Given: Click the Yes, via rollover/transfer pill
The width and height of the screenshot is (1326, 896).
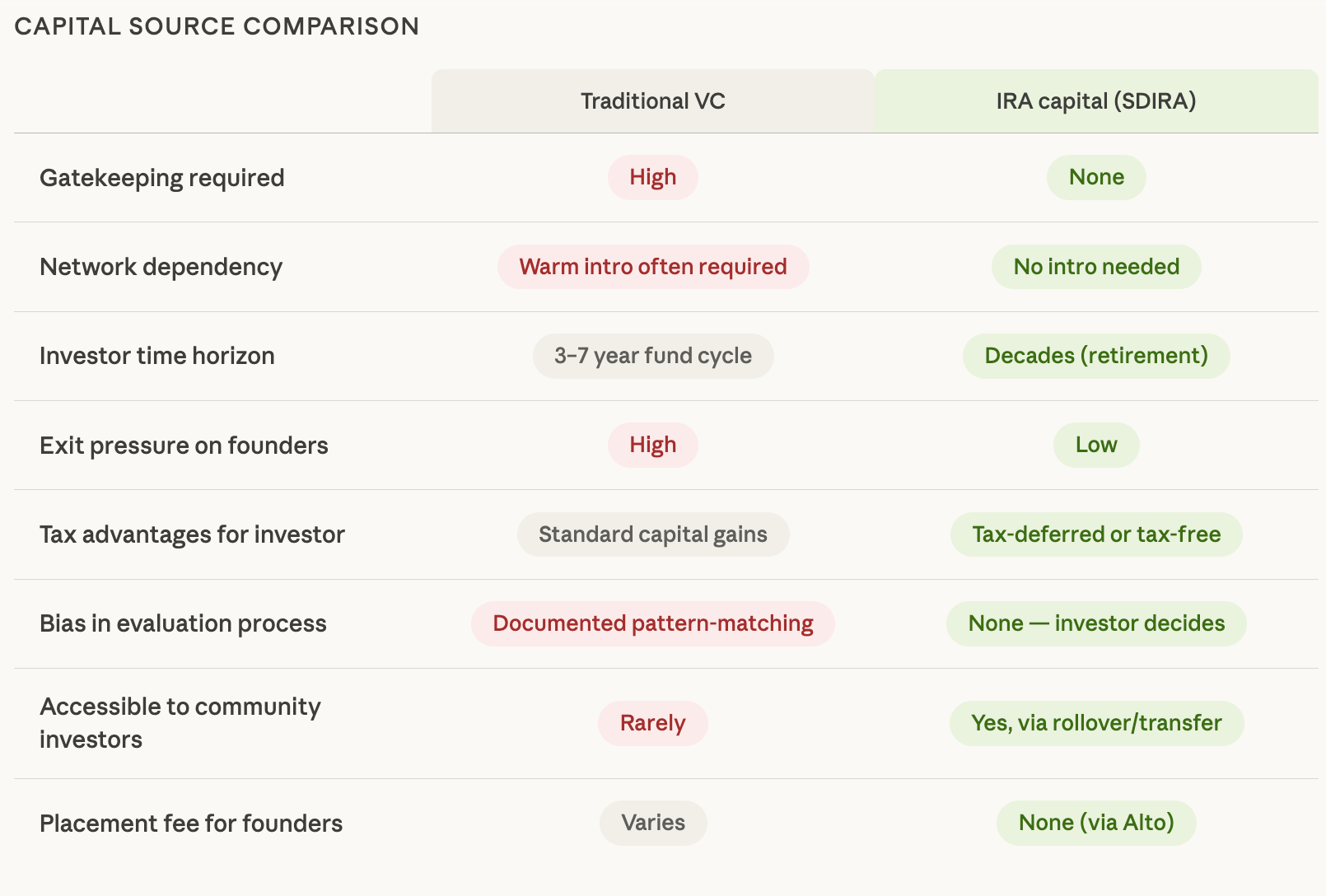Looking at the screenshot, I should pyautogui.click(x=1095, y=723).
